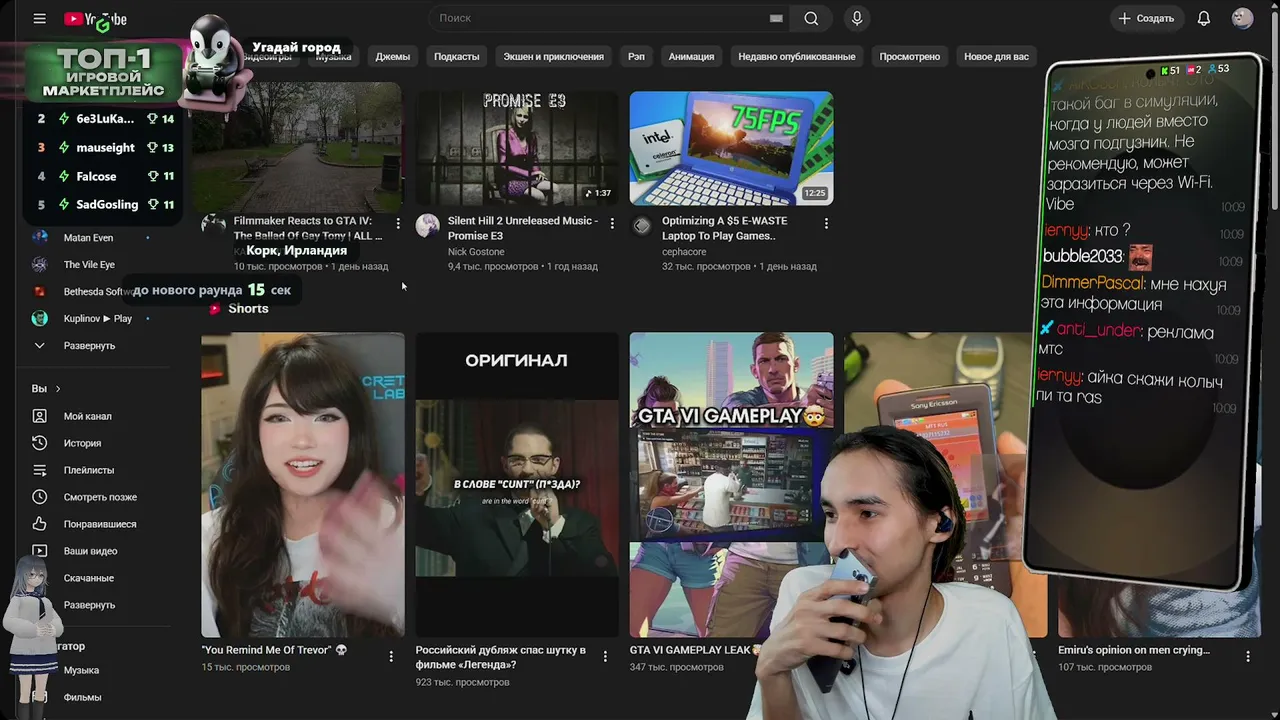Open the options menu for E-WASTE Laptop video

(x=826, y=223)
